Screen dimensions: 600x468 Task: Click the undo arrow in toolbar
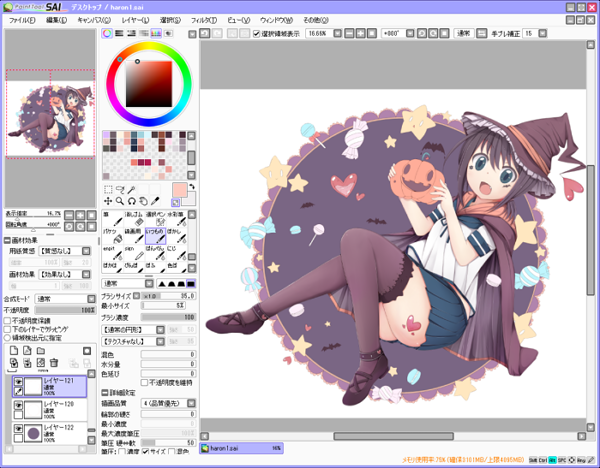(x=205, y=34)
